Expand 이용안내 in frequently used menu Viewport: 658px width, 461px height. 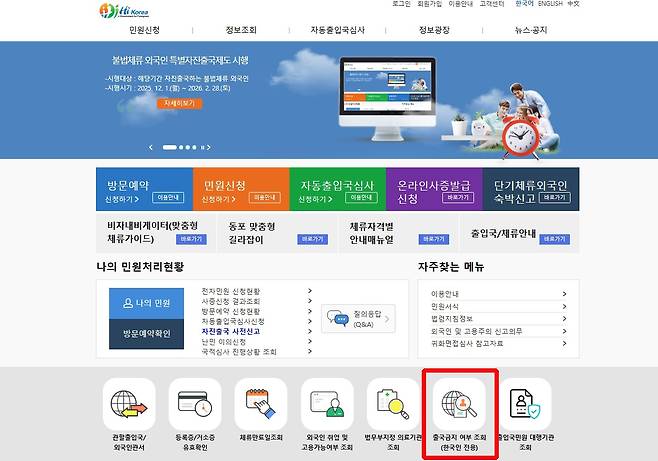[562, 293]
